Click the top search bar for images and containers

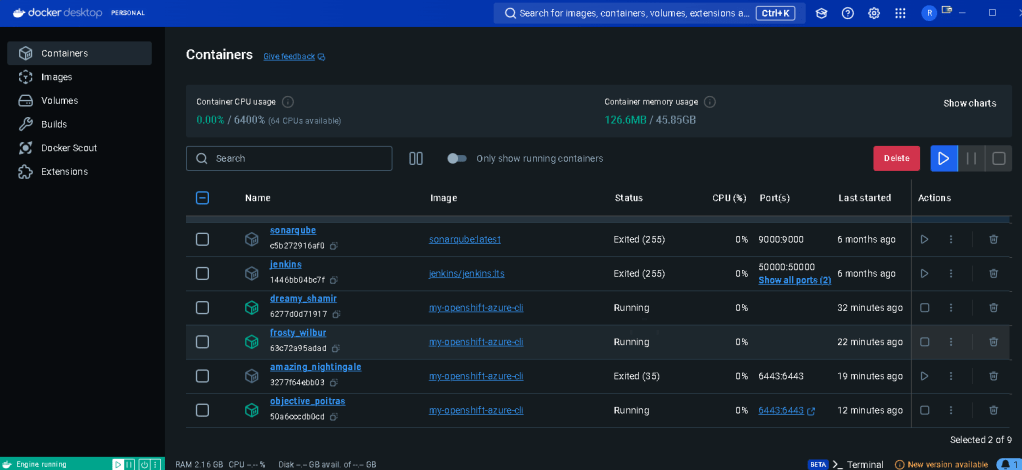pyautogui.click(x=649, y=13)
